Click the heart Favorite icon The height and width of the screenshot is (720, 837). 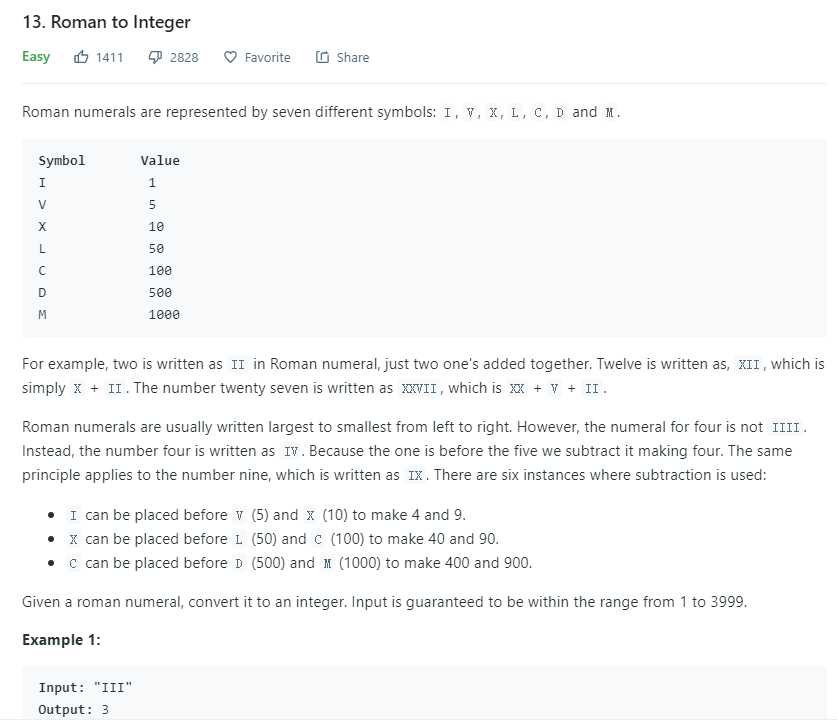230,57
